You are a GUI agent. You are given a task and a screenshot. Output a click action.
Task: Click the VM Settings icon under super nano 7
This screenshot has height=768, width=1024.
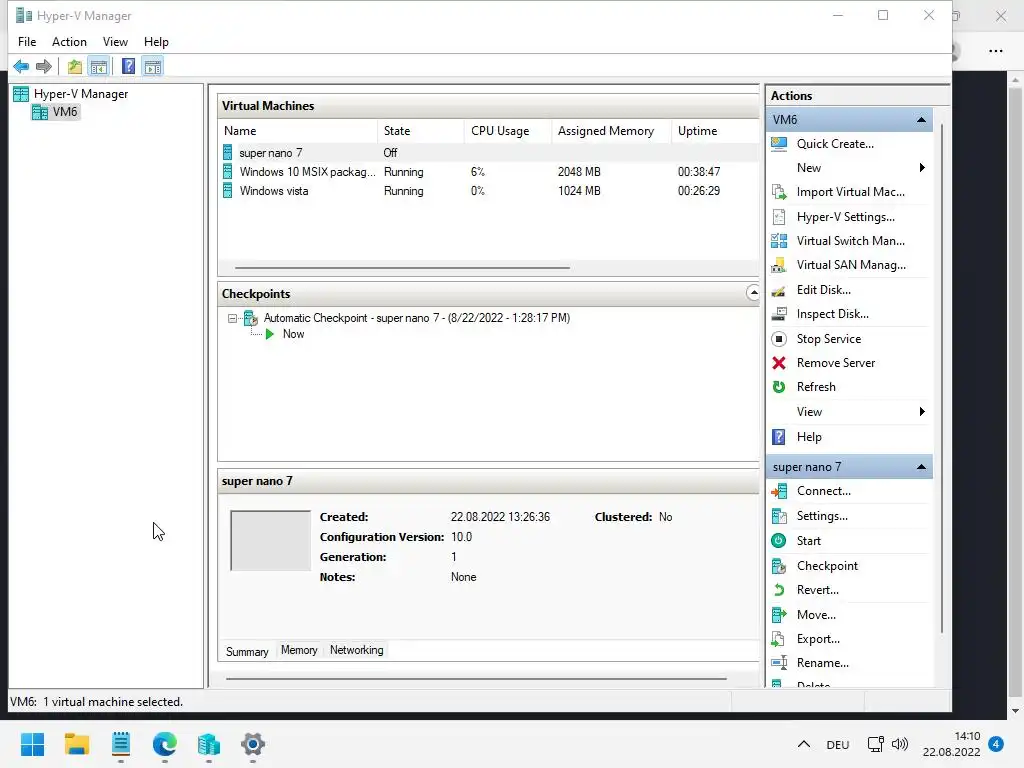(779, 516)
